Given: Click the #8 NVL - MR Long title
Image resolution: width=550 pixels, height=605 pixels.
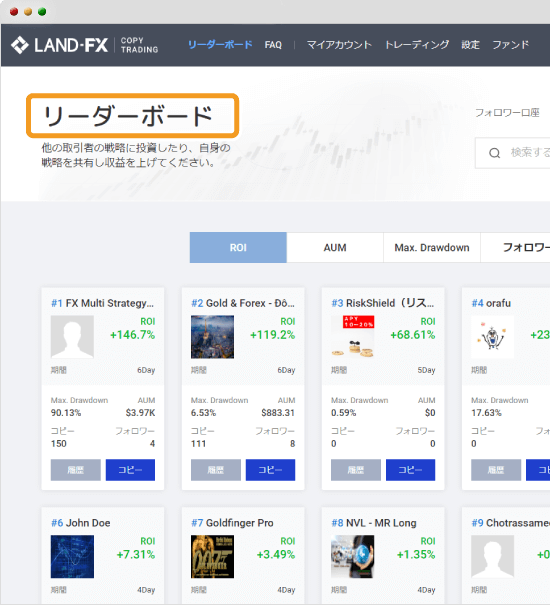Looking at the screenshot, I should (374, 523).
